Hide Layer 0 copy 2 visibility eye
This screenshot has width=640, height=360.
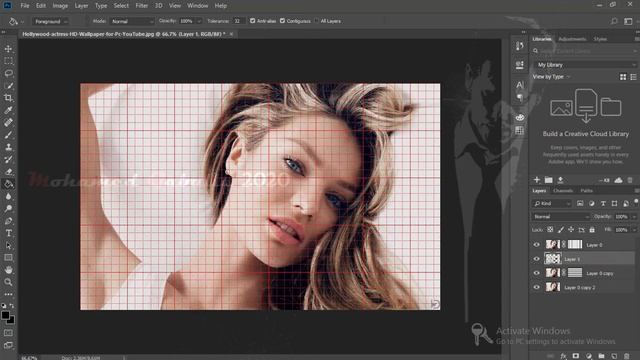click(x=536, y=287)
